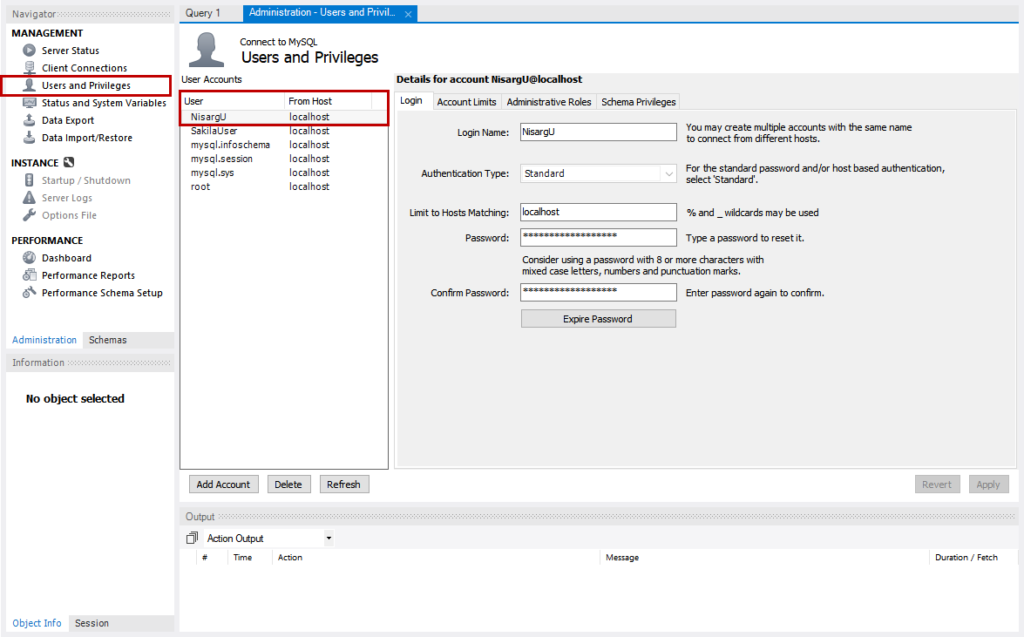Select the mysql.infoschema account row
Screen dimensions: 1024x637
pyautogui.click(x=284, y=145)
